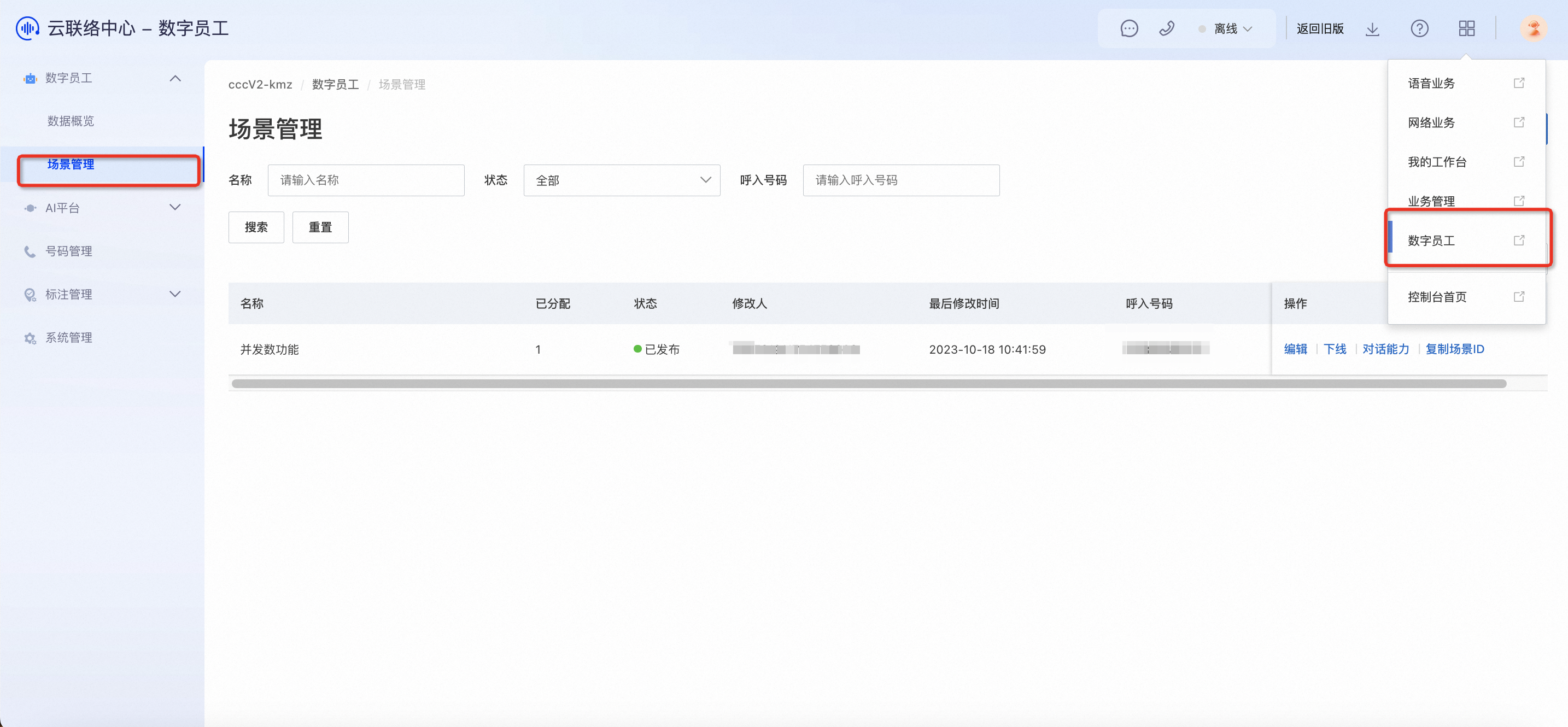Click the 数字员工 breadcrumb
Viewport: 1568px width, 727px height.
click(x=335, y=85)
